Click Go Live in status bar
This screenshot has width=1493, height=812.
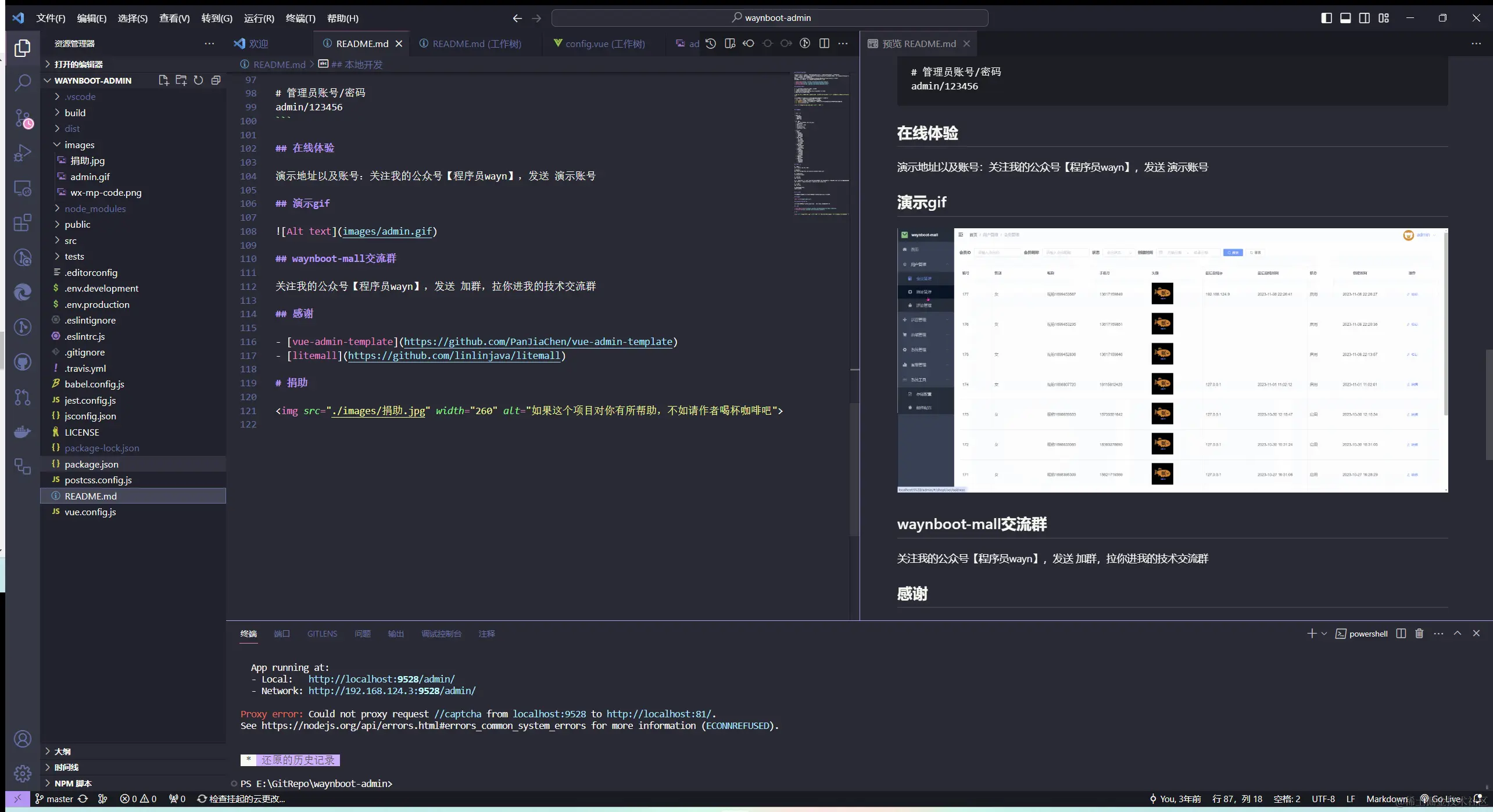click(1441, 799)
